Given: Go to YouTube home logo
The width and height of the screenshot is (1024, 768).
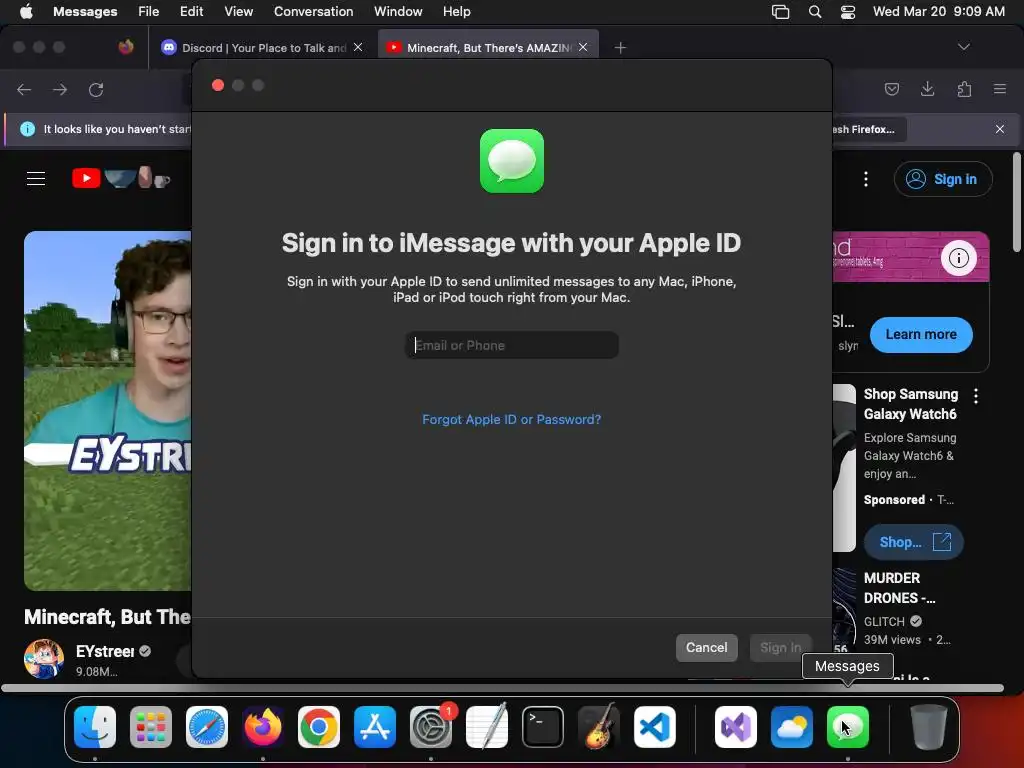Looking at the screenshot, I should click(x=121, y=178).
